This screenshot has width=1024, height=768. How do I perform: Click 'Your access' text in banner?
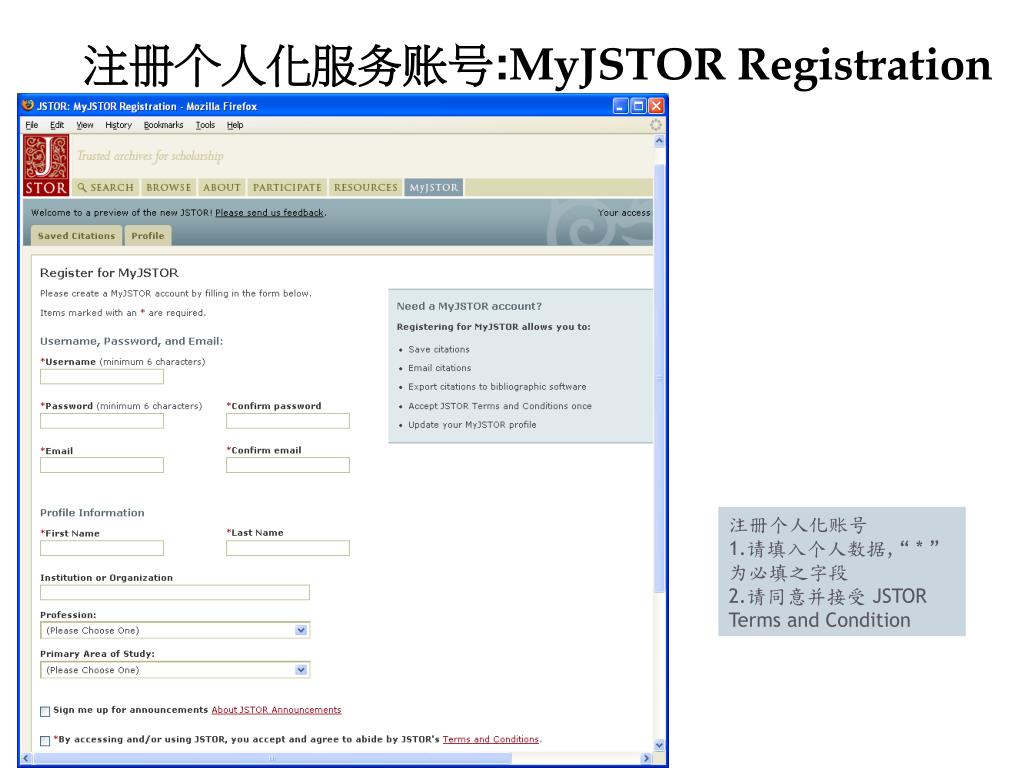(x=624, y=213)
